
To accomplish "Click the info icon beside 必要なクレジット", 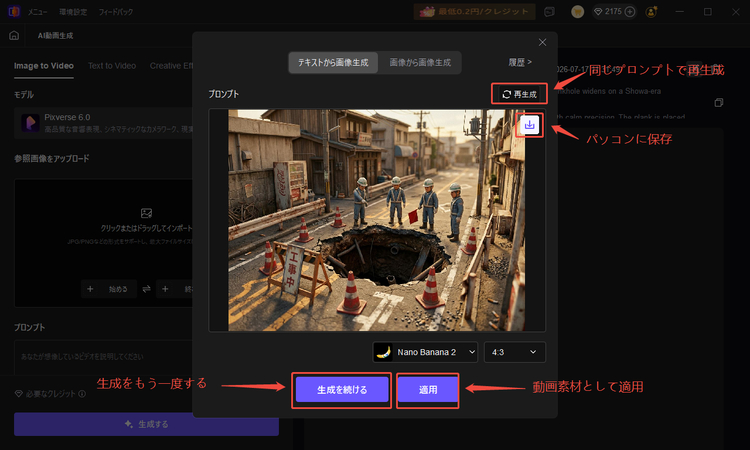I will [x=82, y=394].
